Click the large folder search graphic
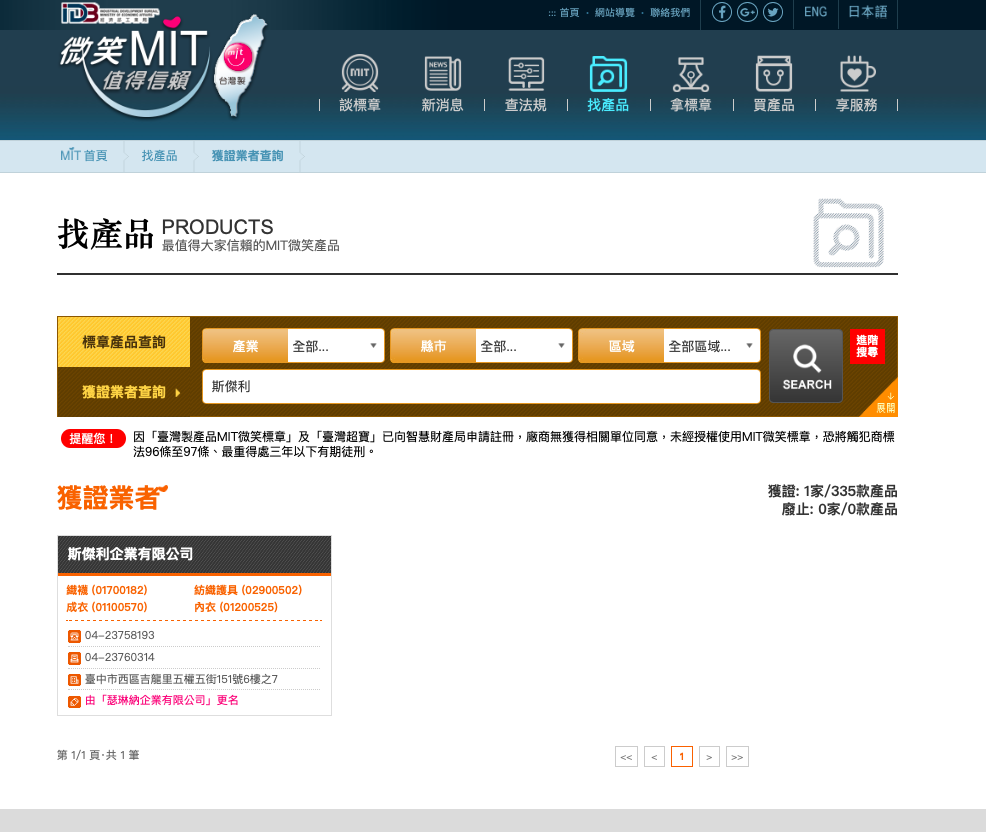 (x=848, y=233)
